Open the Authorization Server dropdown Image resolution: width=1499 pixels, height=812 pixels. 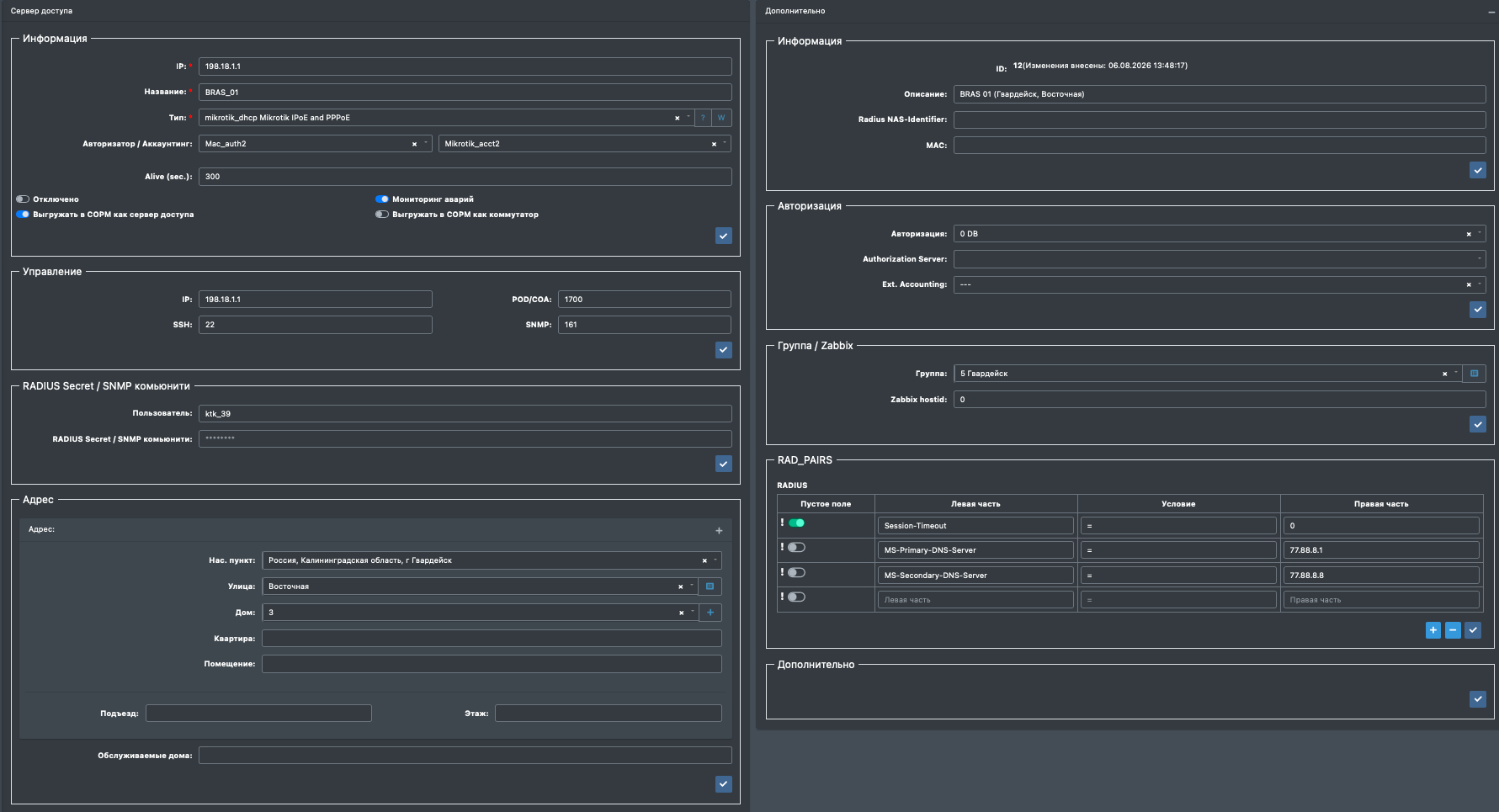(1220, 259)
